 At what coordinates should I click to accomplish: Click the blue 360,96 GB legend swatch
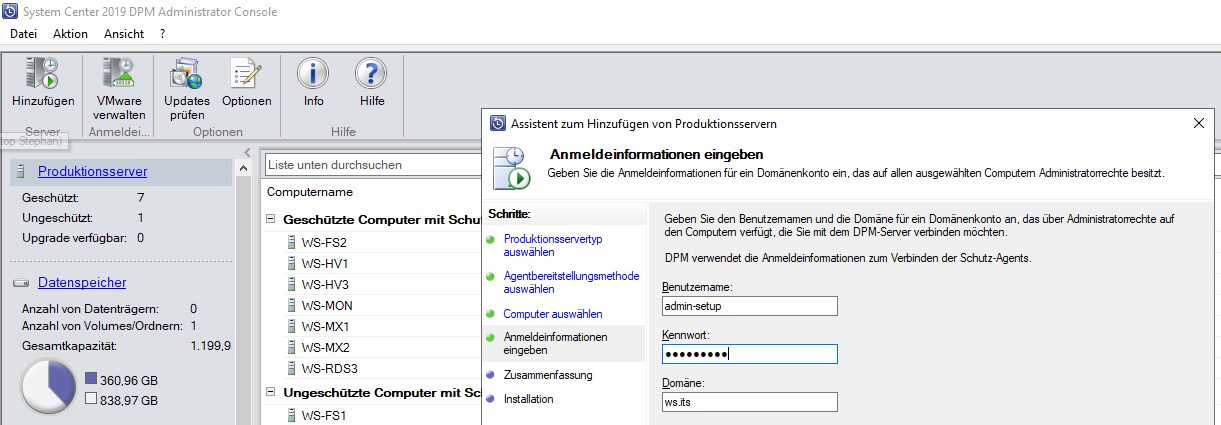click(x=92, y=380)
